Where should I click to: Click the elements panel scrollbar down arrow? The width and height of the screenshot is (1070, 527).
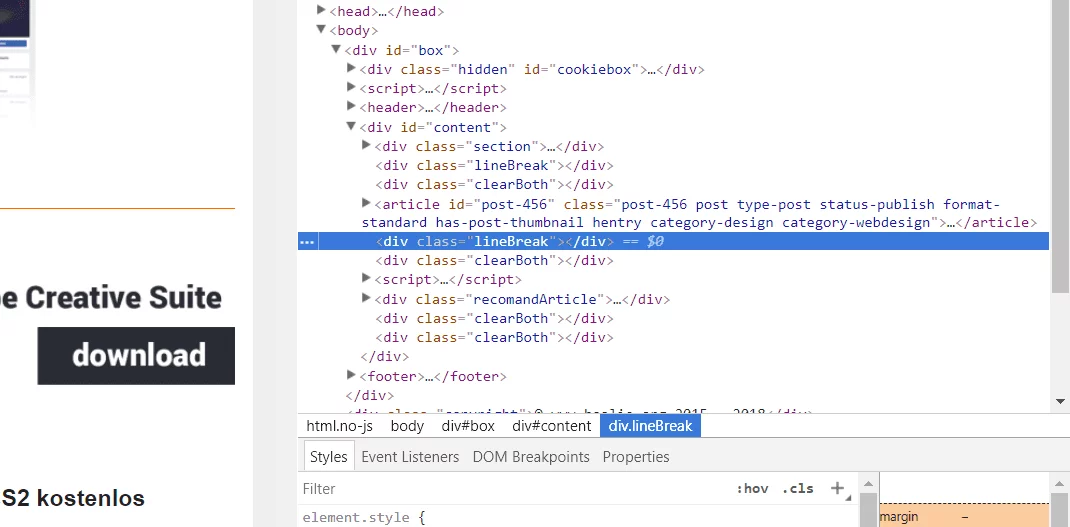[x=1060, y=401]
